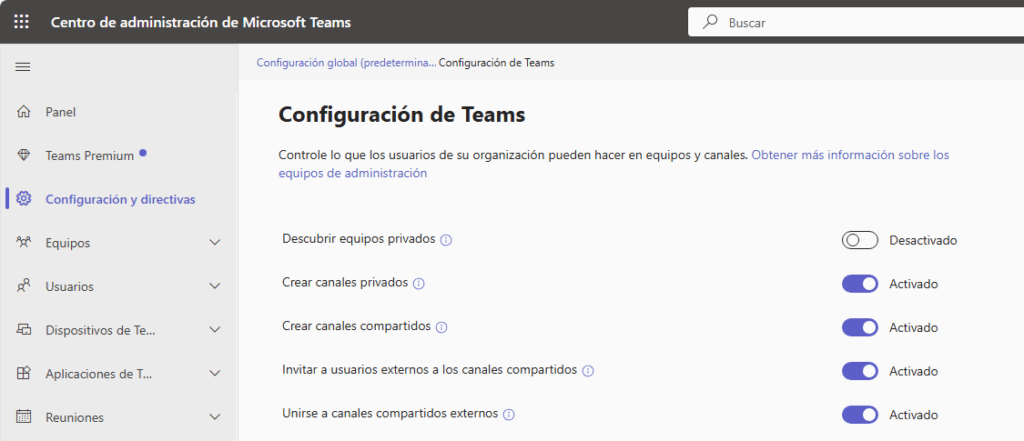
Task: Click the Configuración y directivas gear icon
Action: tap(24, 199)
